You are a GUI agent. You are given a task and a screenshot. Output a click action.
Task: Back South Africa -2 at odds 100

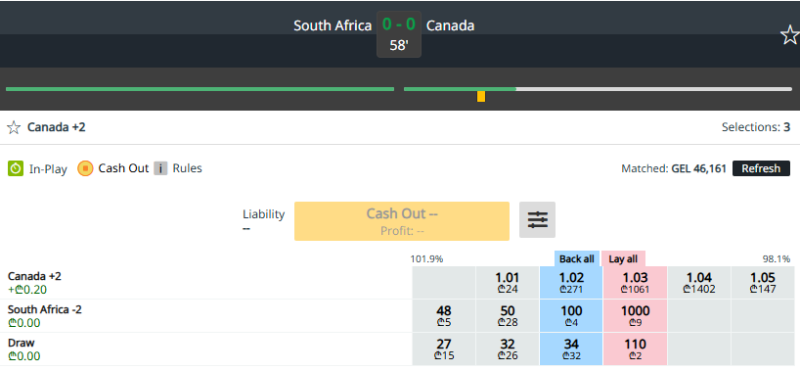click(571, 316)
